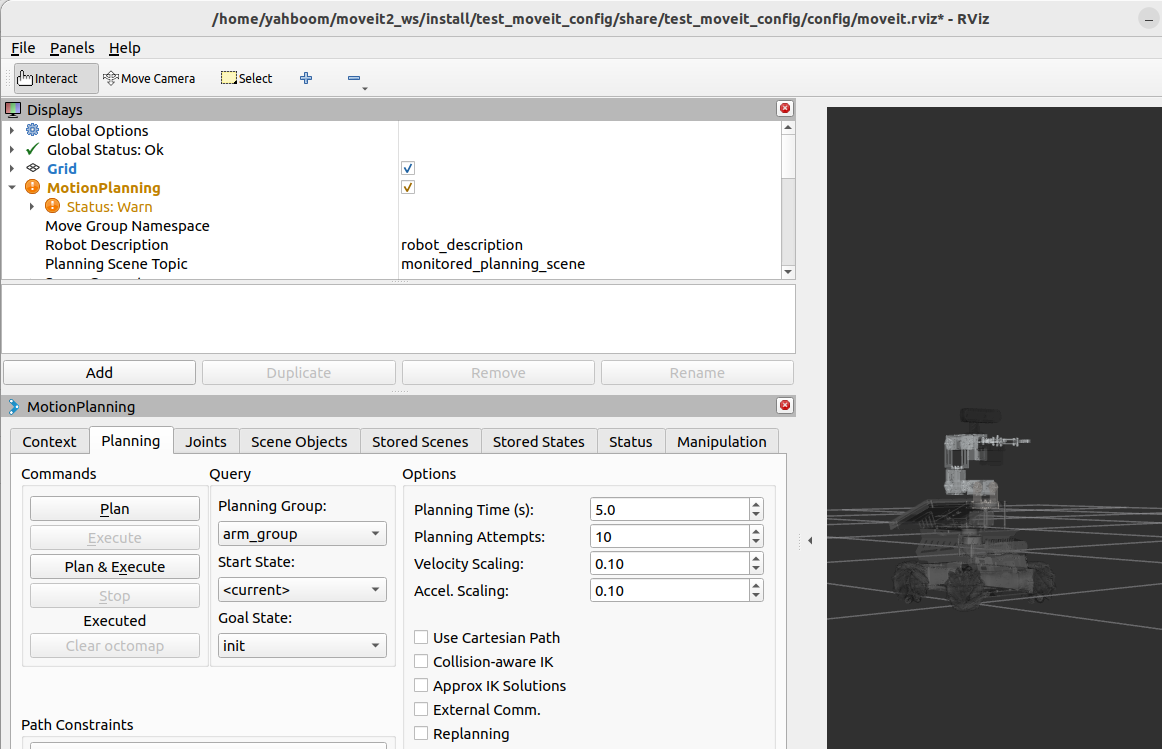Click the Displays panel monitor icon
Viewport: 1162px width, 749px height.
[13, 110]
